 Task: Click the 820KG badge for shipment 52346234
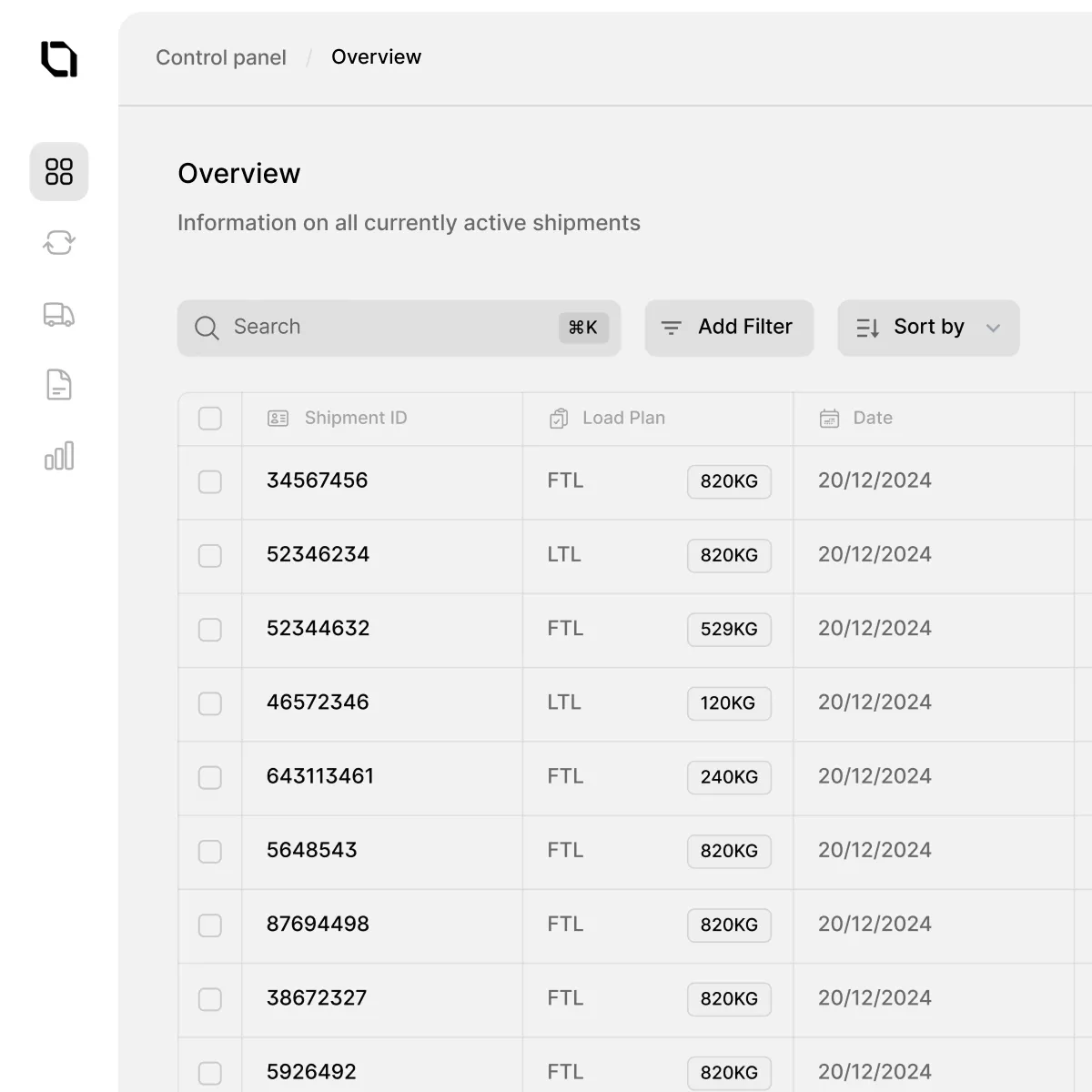pyautogui.click(x=729, y=555)
